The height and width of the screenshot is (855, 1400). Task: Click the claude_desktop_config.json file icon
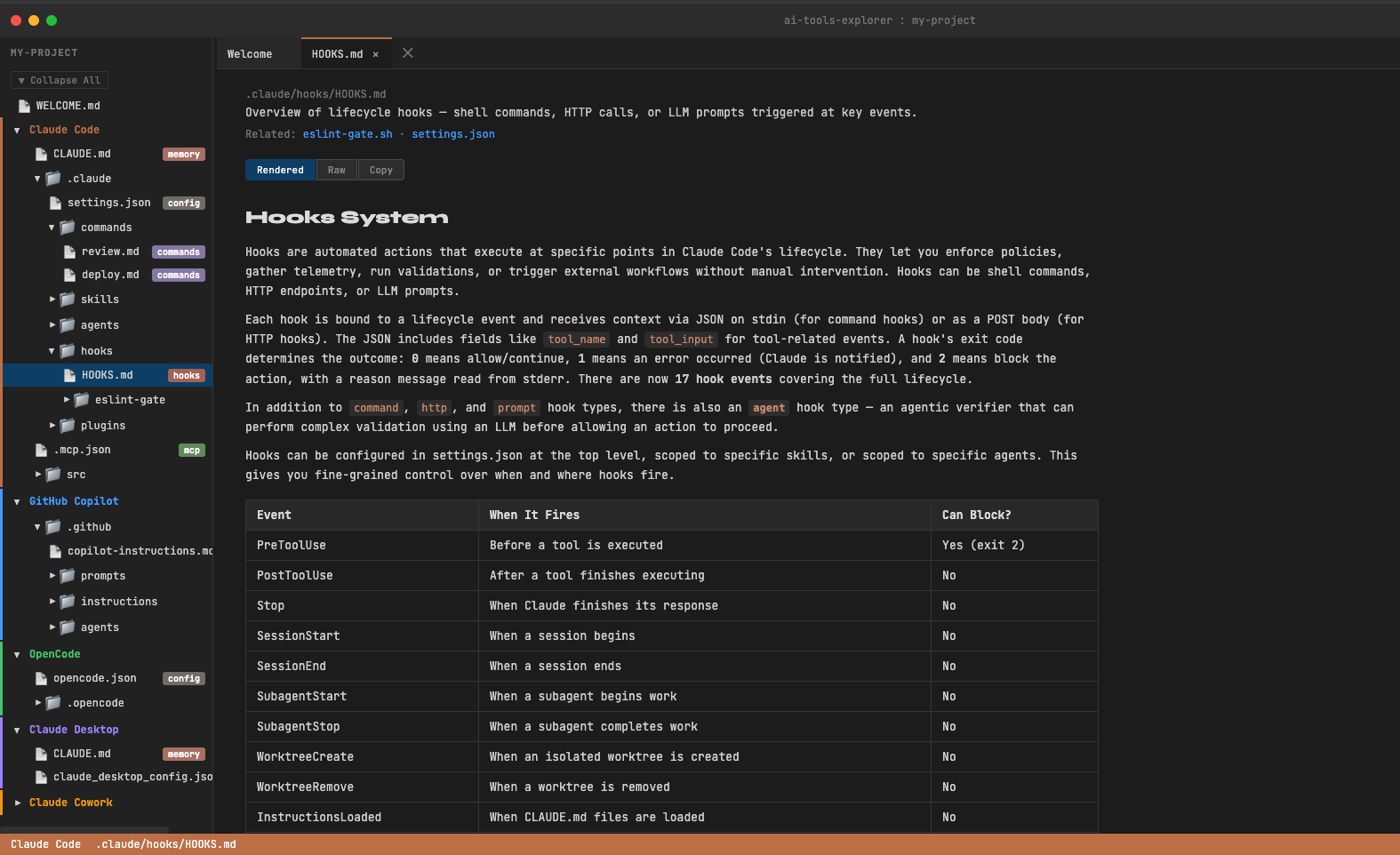(x=41, y=777)
